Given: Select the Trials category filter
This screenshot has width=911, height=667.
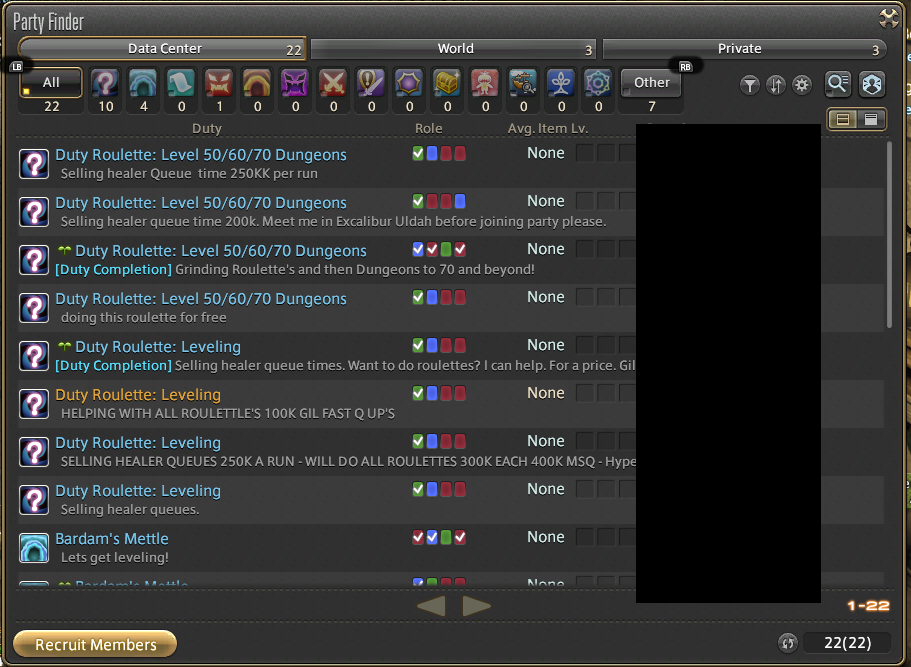Looking at the screenshot, I should (x=219, y=84).
